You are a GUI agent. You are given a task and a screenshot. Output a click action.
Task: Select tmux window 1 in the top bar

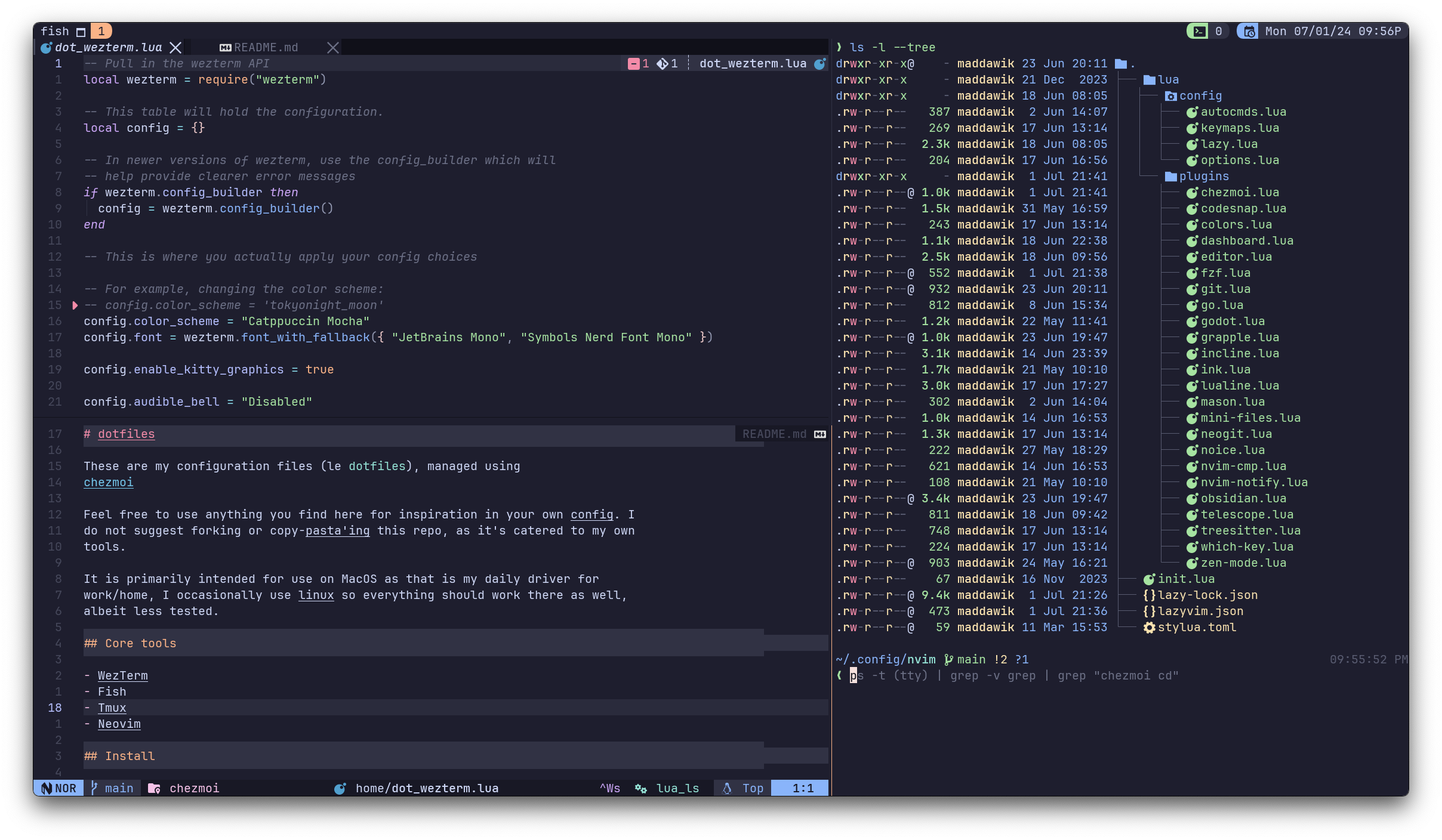coord(101,31)
